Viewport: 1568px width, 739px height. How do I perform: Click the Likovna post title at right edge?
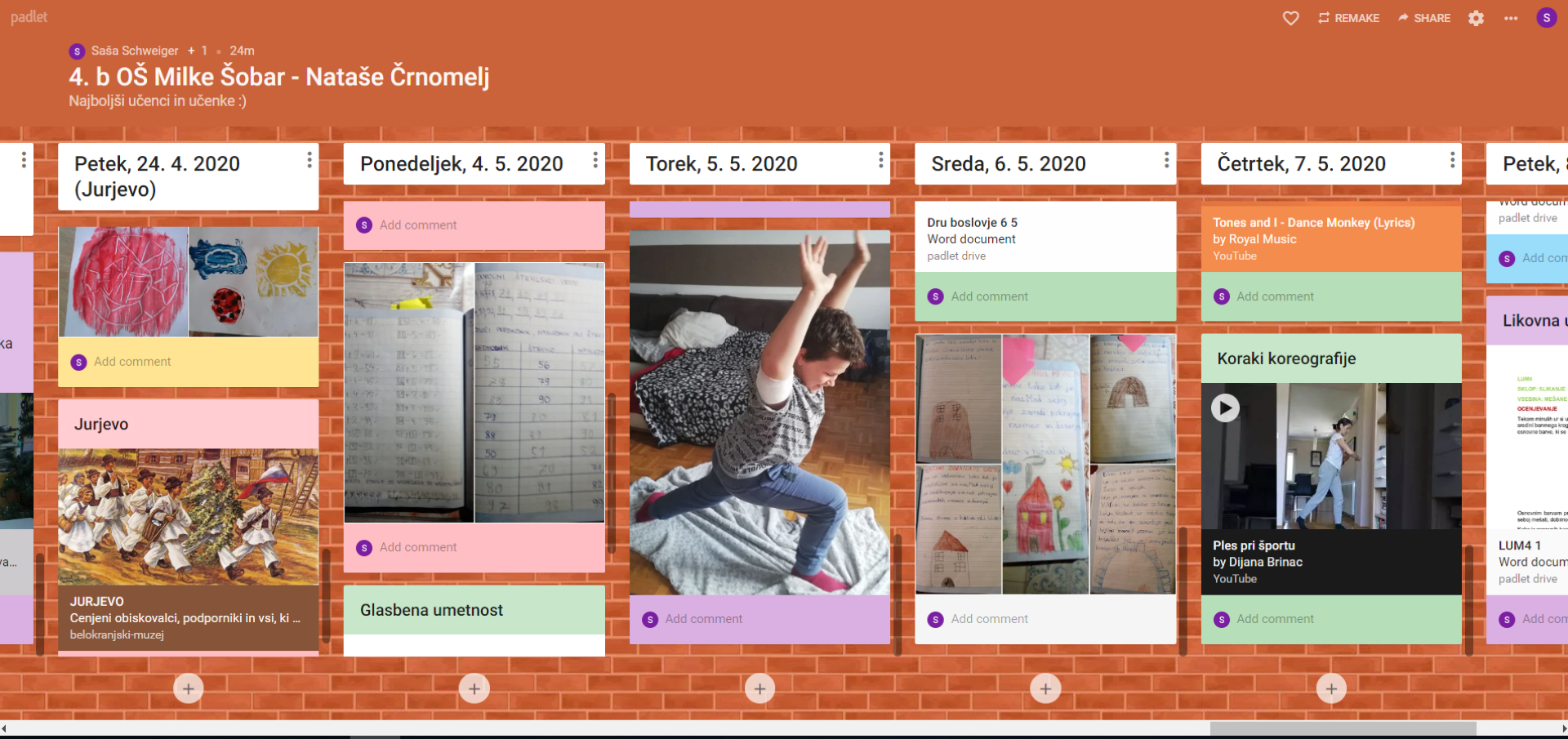(x=1534, y=321)
